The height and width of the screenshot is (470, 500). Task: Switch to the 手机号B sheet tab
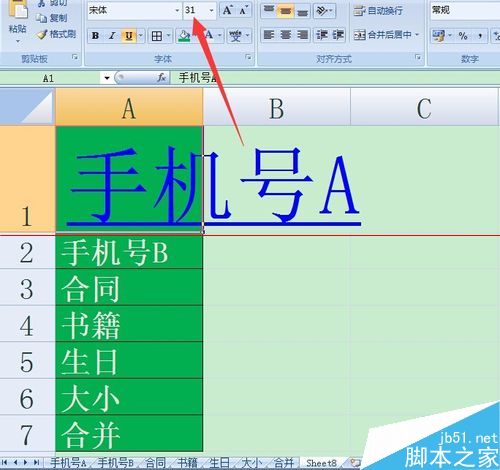[x=116, y=463]
